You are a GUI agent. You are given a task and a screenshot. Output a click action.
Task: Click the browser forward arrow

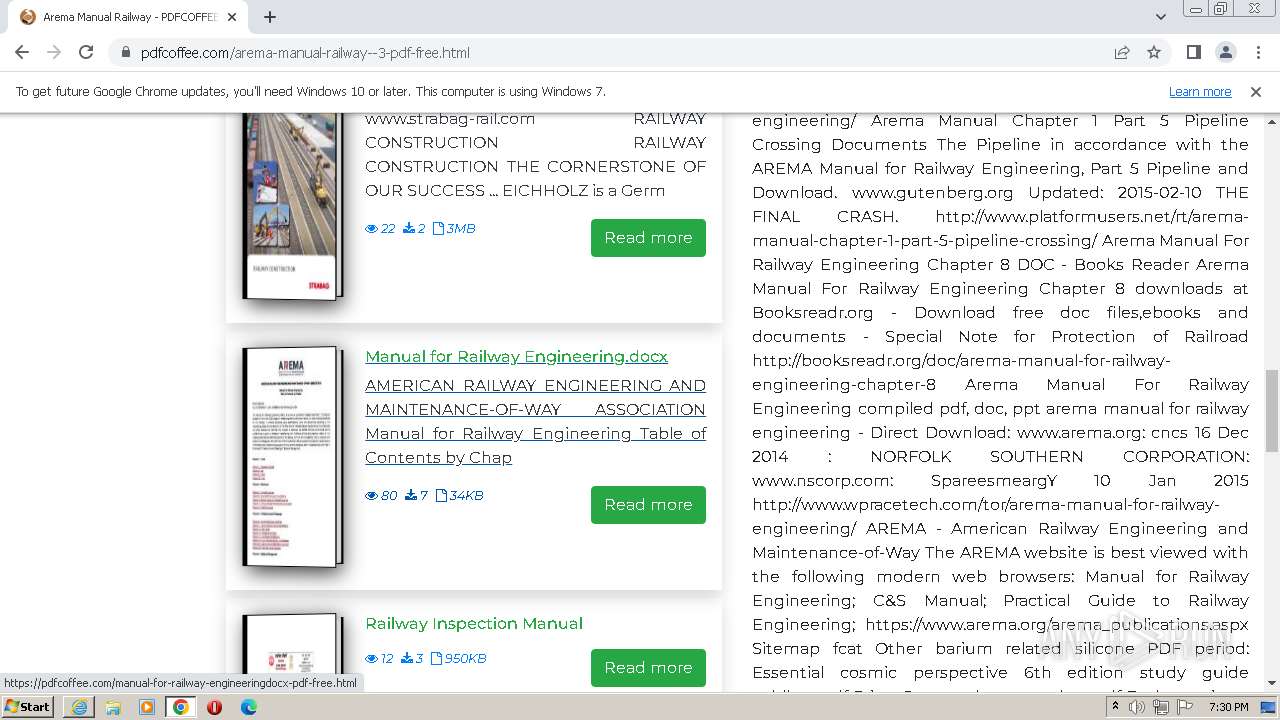(x=54, y=52)
